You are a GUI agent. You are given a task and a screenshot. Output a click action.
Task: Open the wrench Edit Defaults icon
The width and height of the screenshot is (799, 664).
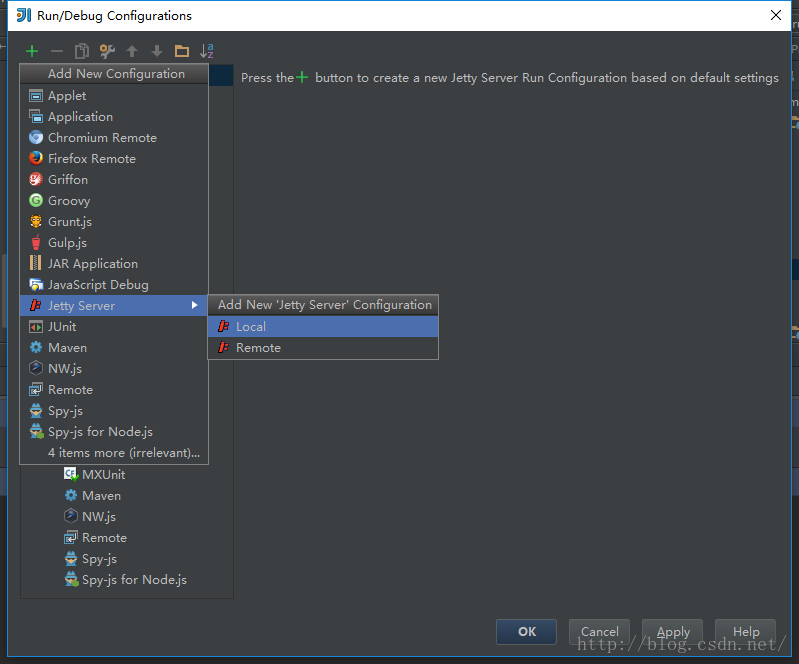pyautogui.click(x=107, y=51)
